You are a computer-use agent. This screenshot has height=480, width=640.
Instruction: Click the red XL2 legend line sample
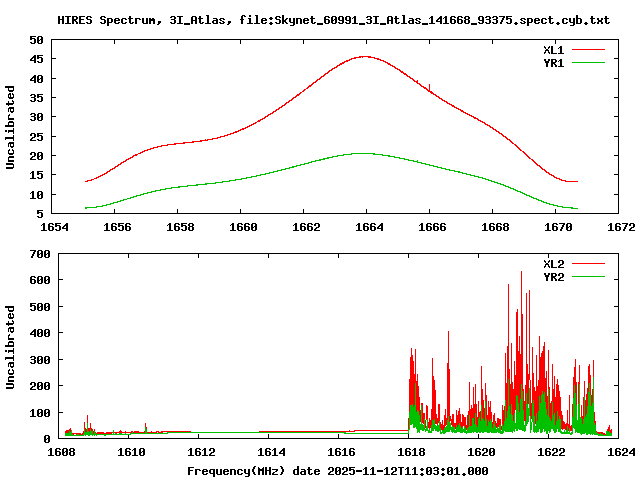click(x=589, y=263)
